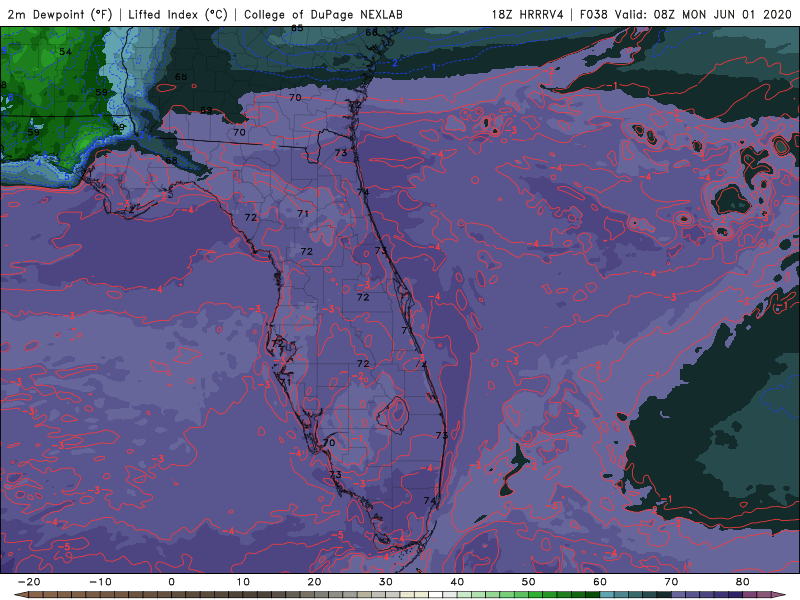Click the dewpoint value 65 on the map
The image size is (800, 600).
point(297,28)
